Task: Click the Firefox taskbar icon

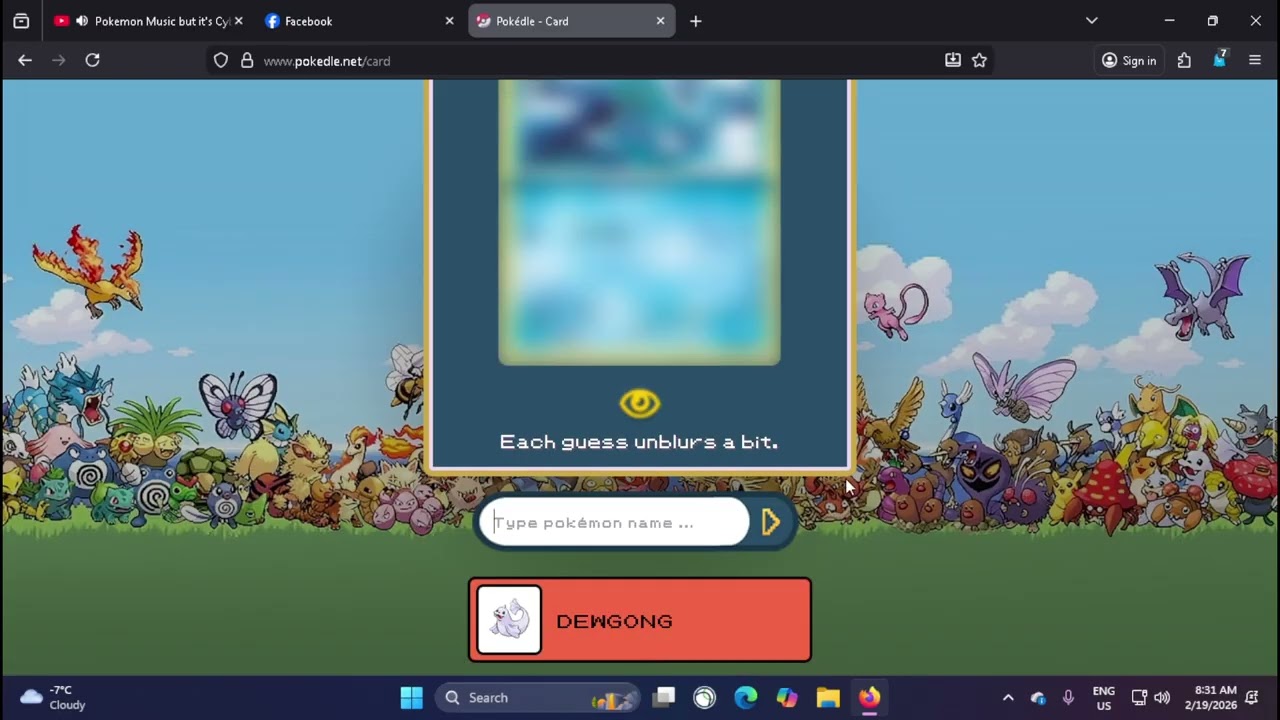Action: (x=869, y=698)
